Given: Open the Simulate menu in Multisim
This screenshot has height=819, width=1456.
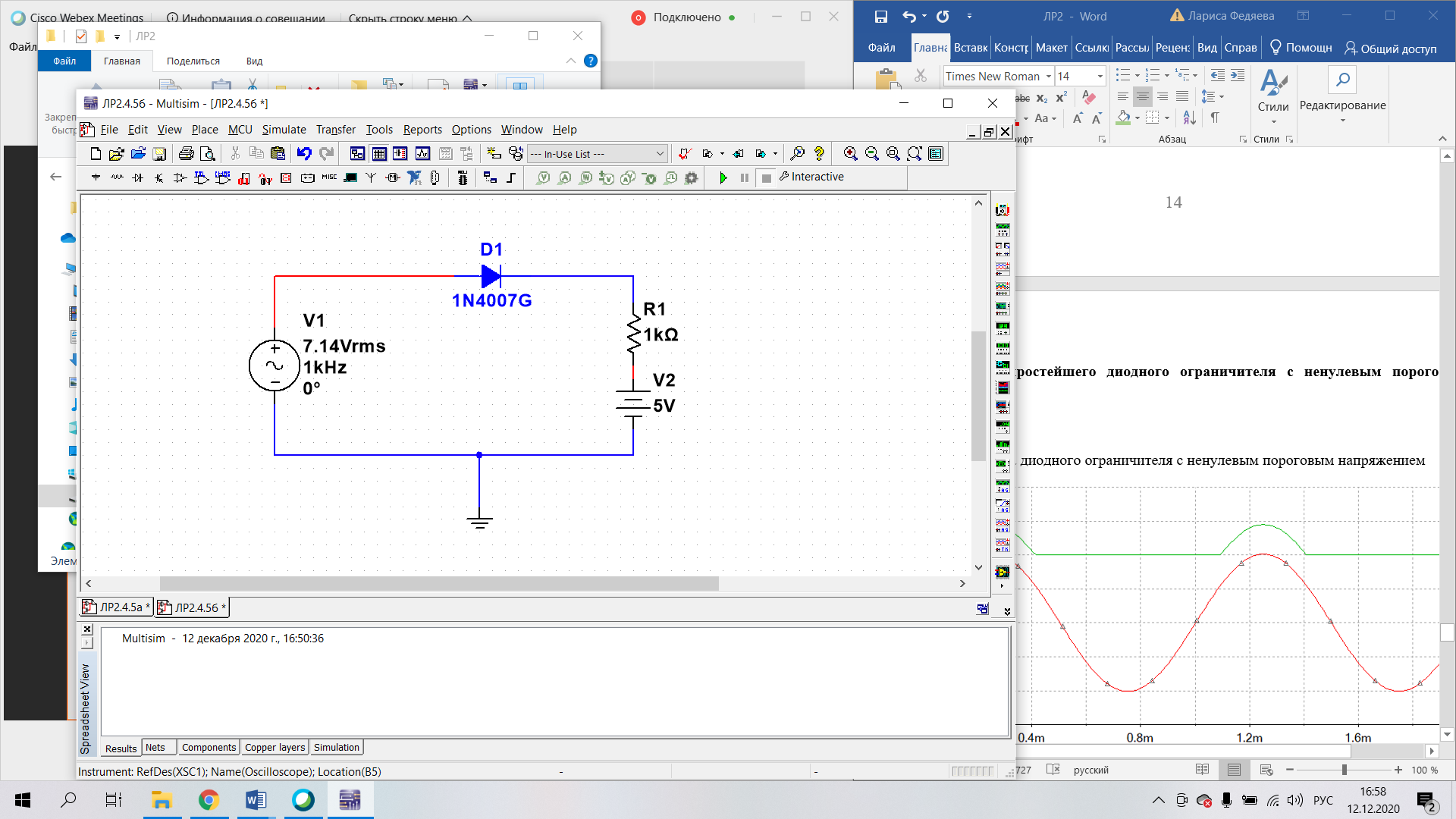Looking at the screenshot, I should click(x=284, y=130).
